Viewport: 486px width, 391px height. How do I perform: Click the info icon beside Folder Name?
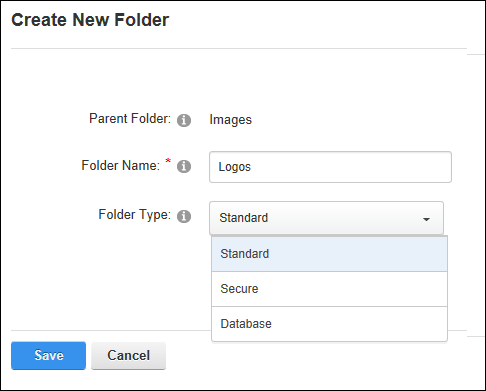pyautogui.click(x=184, y=166)
